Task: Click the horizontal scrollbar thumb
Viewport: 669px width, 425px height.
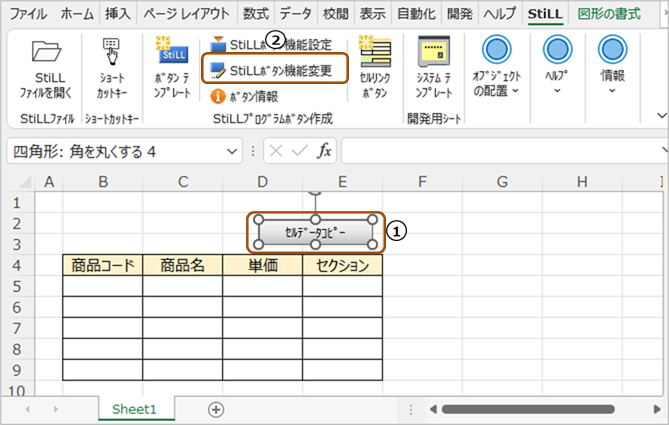Action: pyautogui.click(x=528, y=409)
